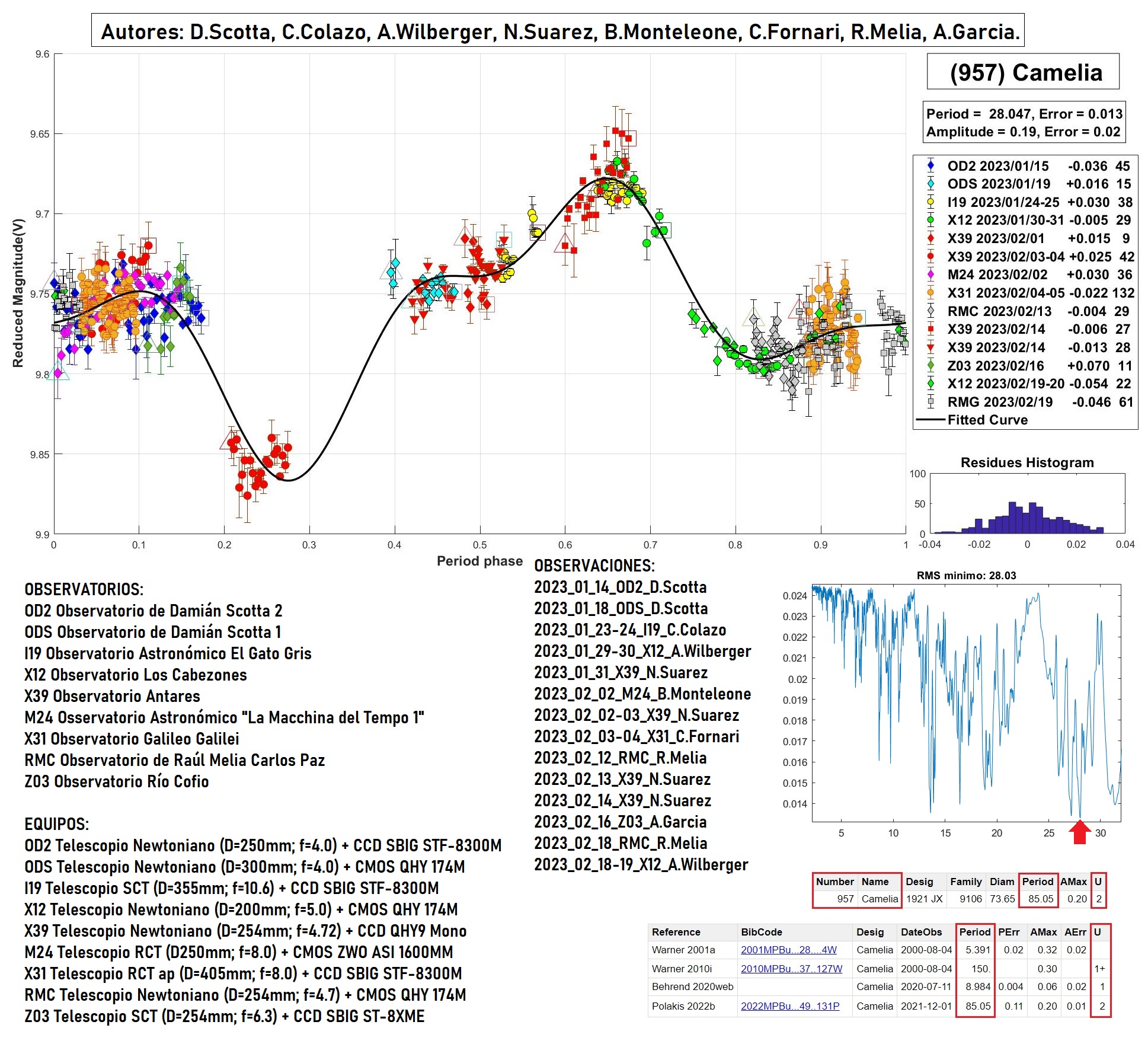Open the 2001MPBu...28....4W BibCode link
The image size is (1148, 1044).
pyautogui.click(x=788, y=950)
